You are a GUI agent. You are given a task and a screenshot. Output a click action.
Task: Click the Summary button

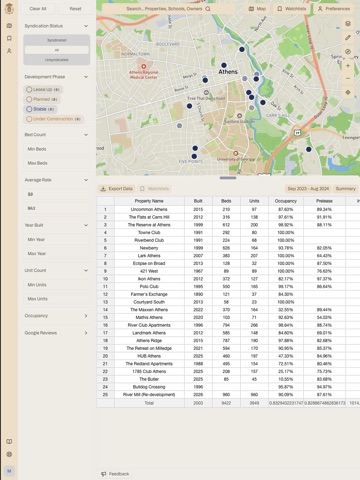coord(346,189)
